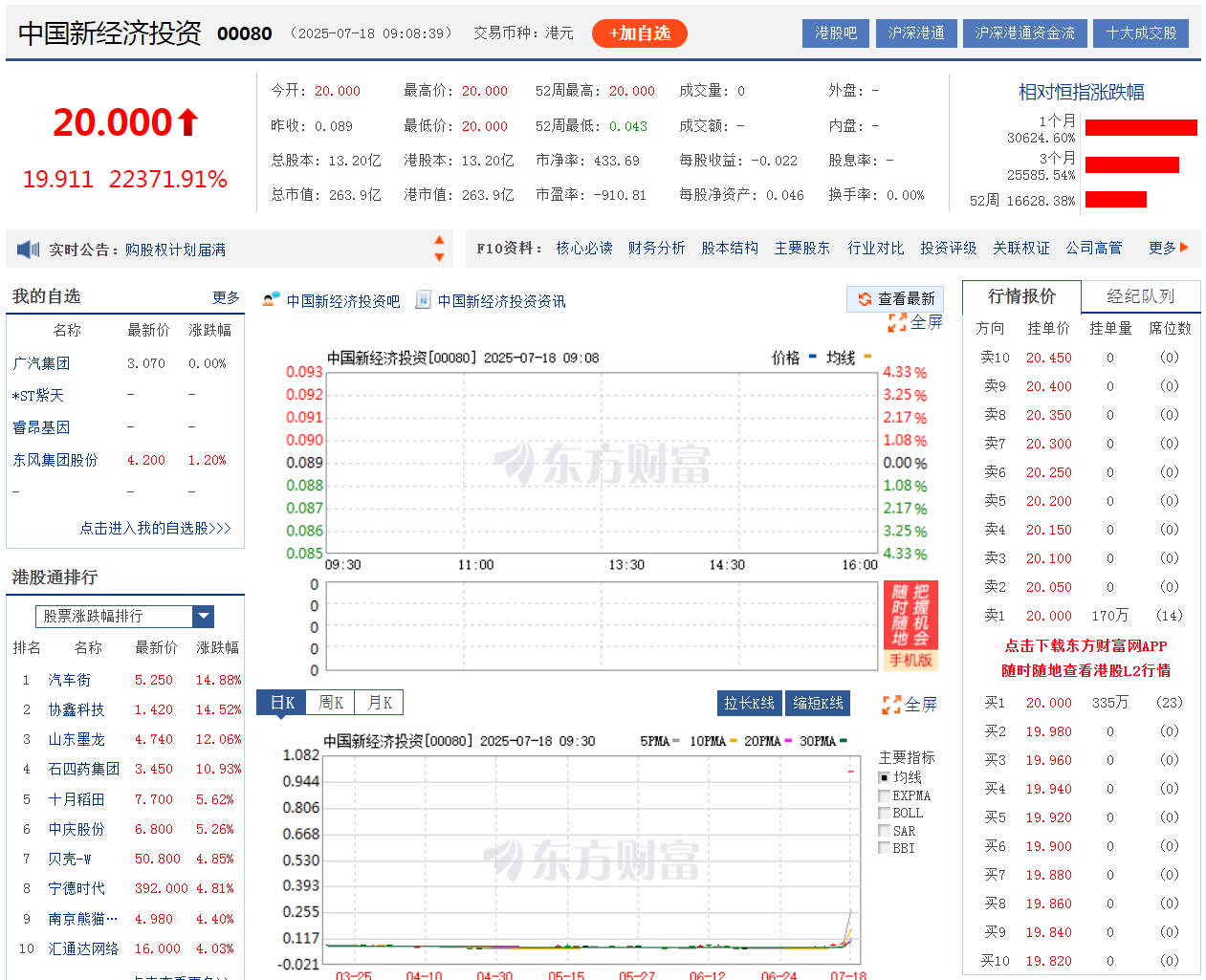This screenshot has width=1206, height=980.
Task: Click the 中国新经济投资吧 forum icon
Action: (272, 300)
